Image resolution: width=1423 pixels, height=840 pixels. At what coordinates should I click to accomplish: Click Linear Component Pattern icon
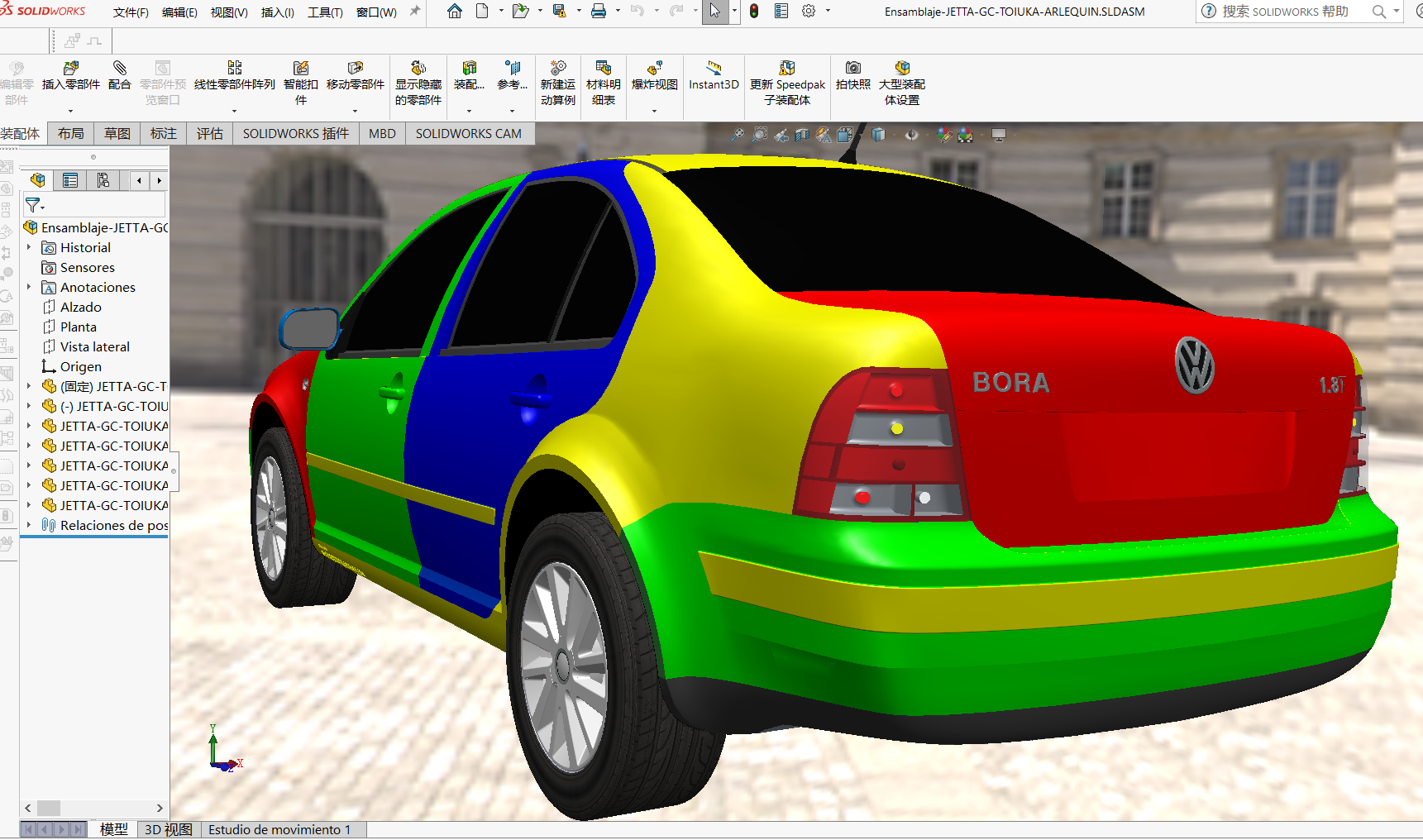click(235, 68)
